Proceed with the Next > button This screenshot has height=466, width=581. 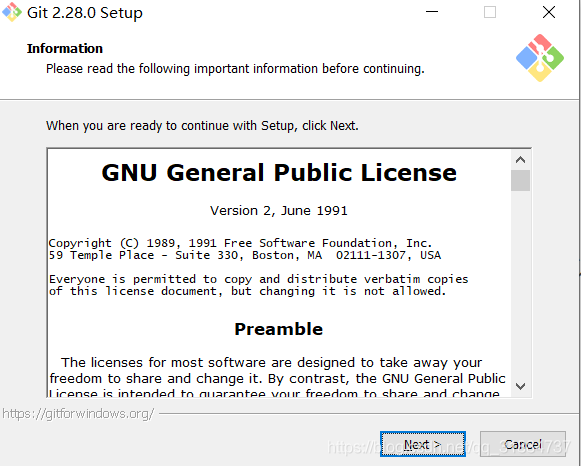423,444
